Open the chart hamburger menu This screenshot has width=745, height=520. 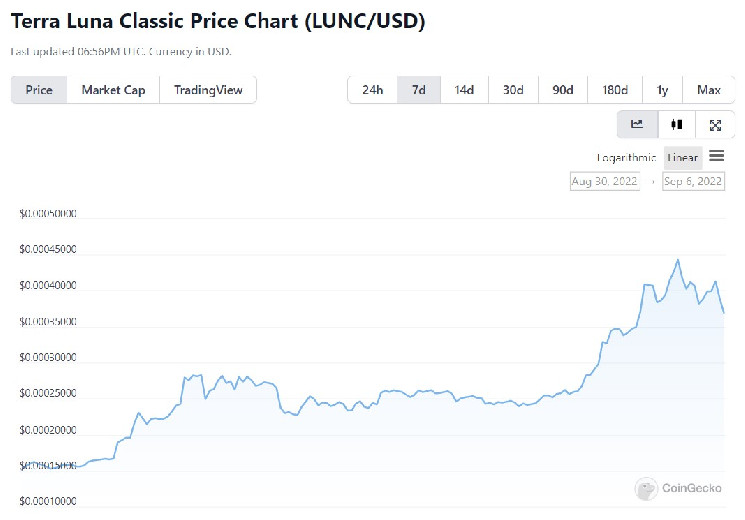716,156
